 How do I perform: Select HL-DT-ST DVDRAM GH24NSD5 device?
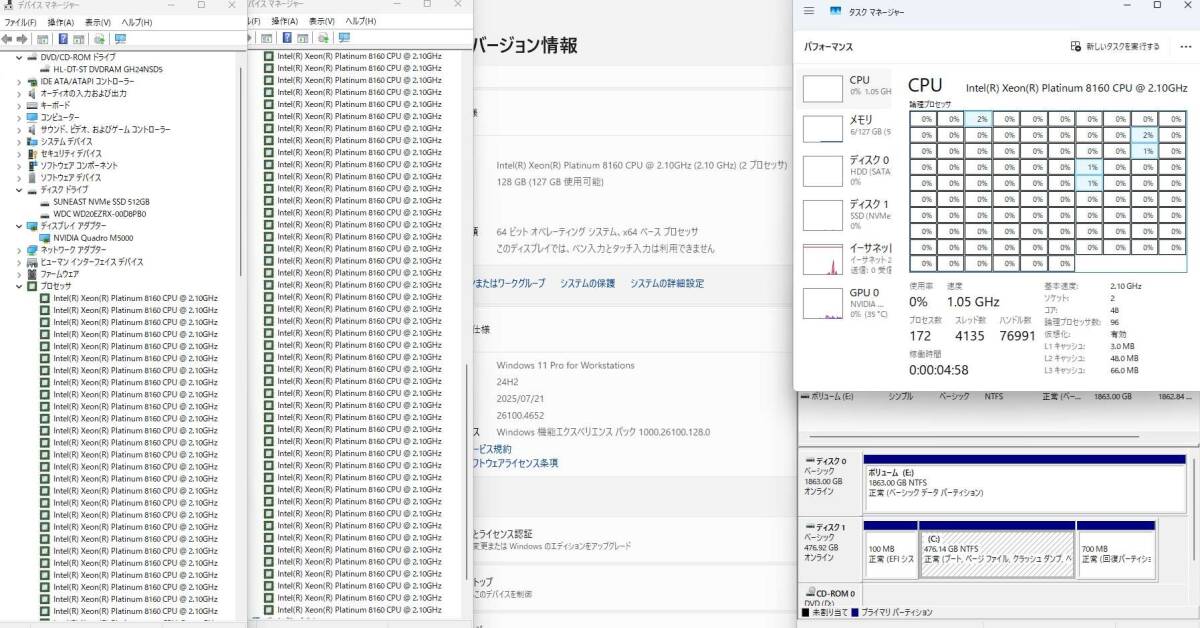click(108, 69)
